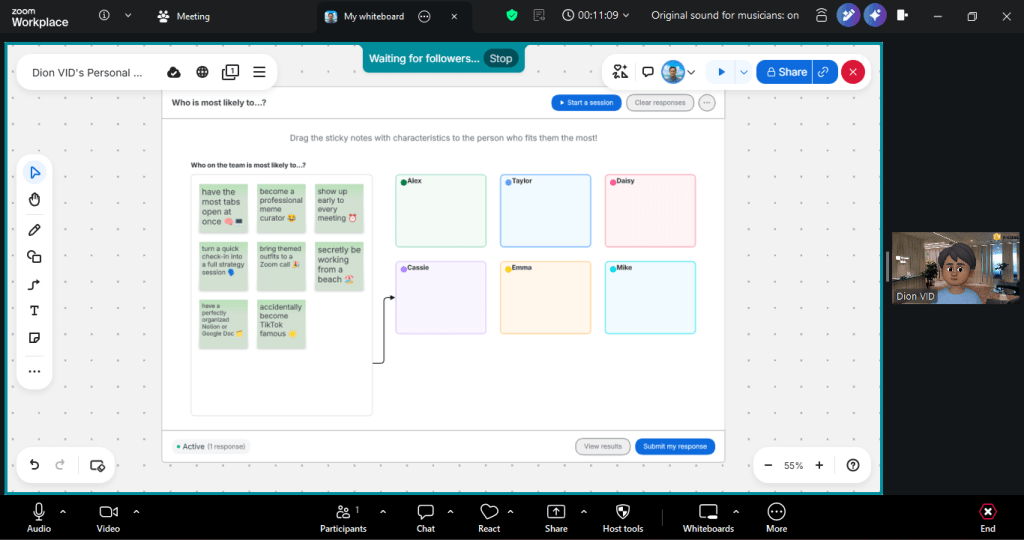
Task: Zoom out the whiteboard canvas
Action: point(768,465)
